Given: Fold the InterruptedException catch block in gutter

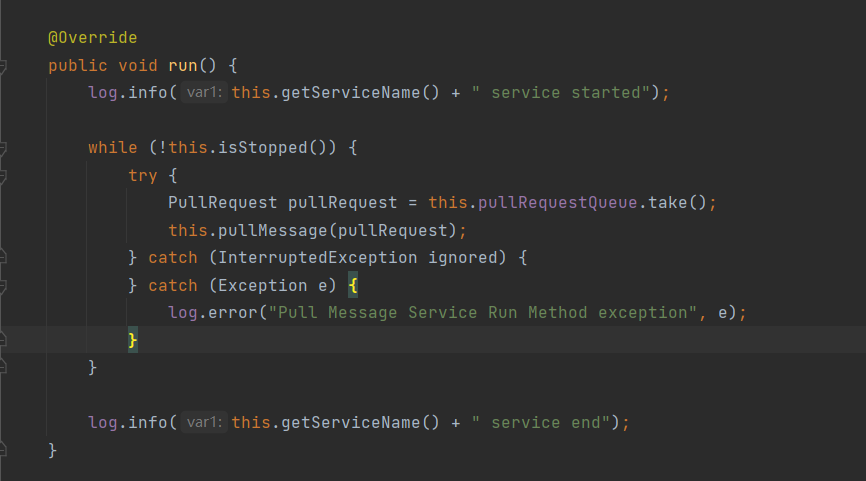Looking at the screenshot, I should 3,258.
